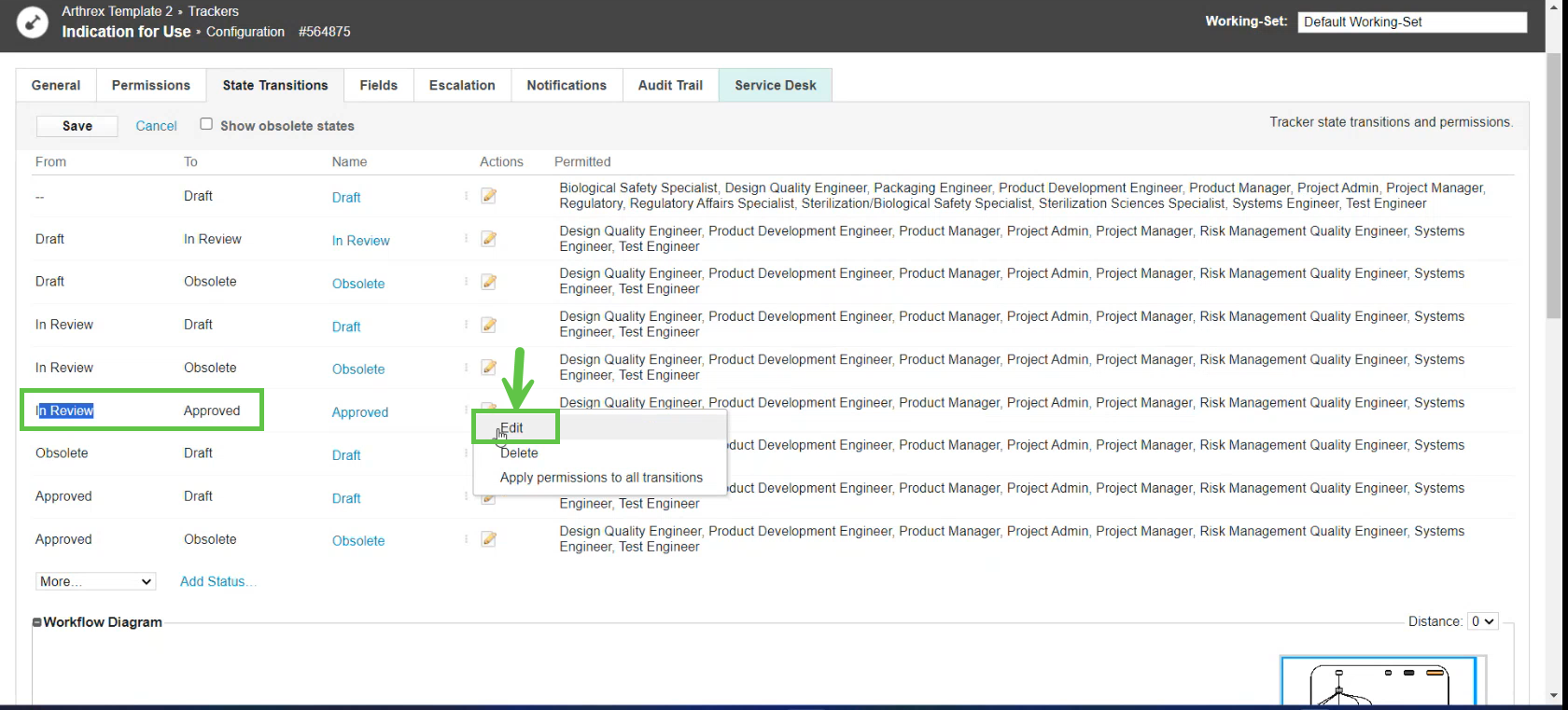Image resolution: width=1568 pixels, height=710 pixels.
Task: Click edit icon for In Review to Draft row
Action: [488, 325]
